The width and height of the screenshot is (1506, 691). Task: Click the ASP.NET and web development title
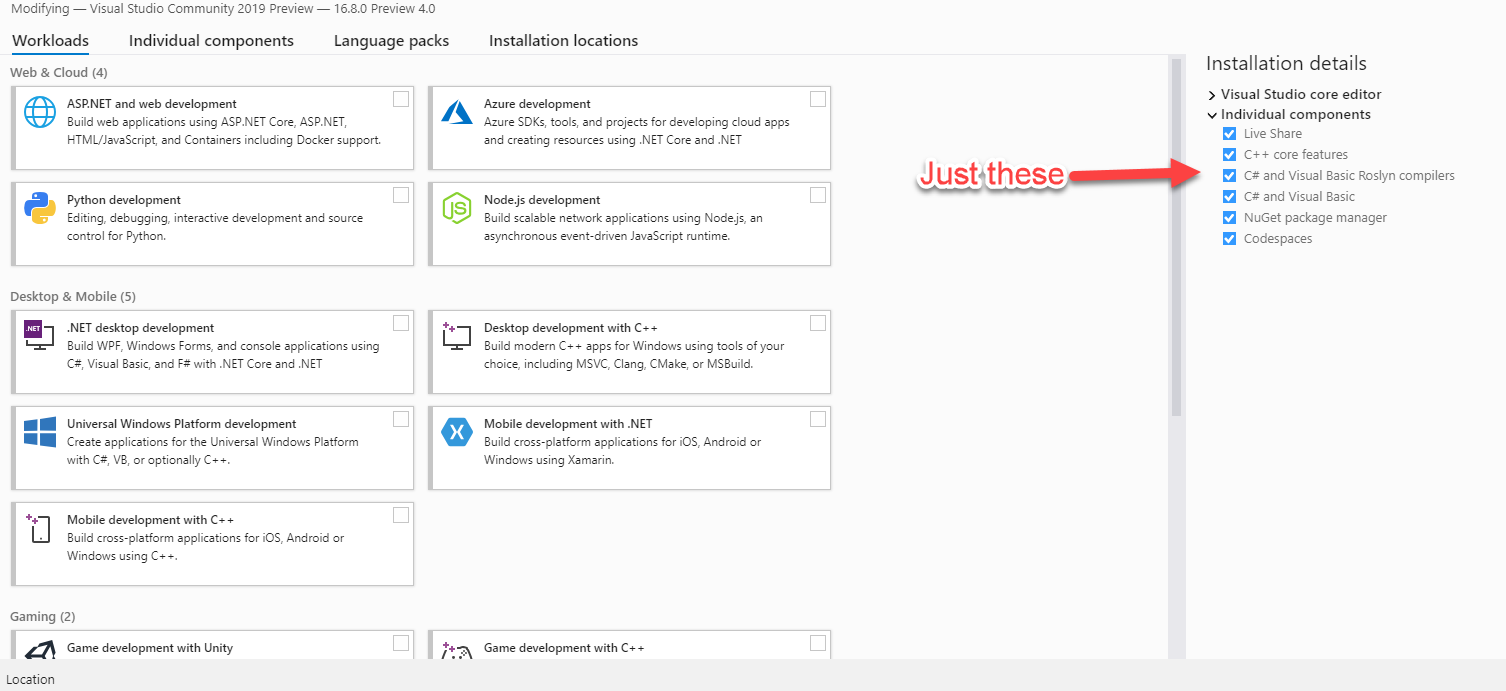click(x=152, y=104)
